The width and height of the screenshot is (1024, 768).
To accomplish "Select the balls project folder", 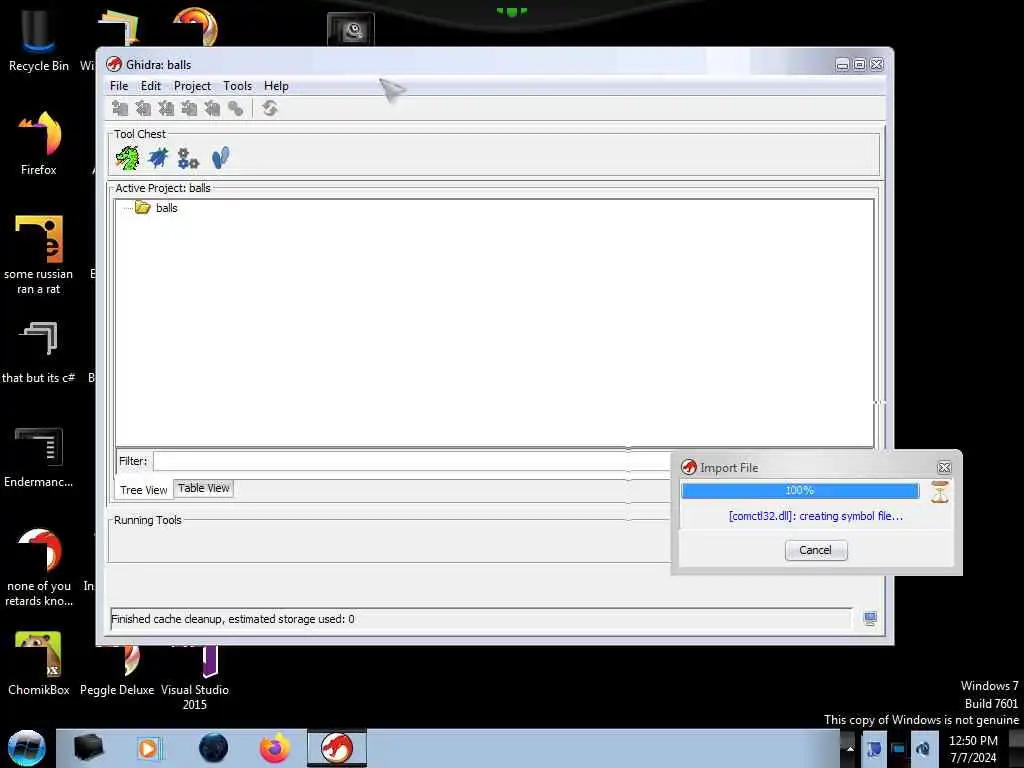I will [156, 208].
